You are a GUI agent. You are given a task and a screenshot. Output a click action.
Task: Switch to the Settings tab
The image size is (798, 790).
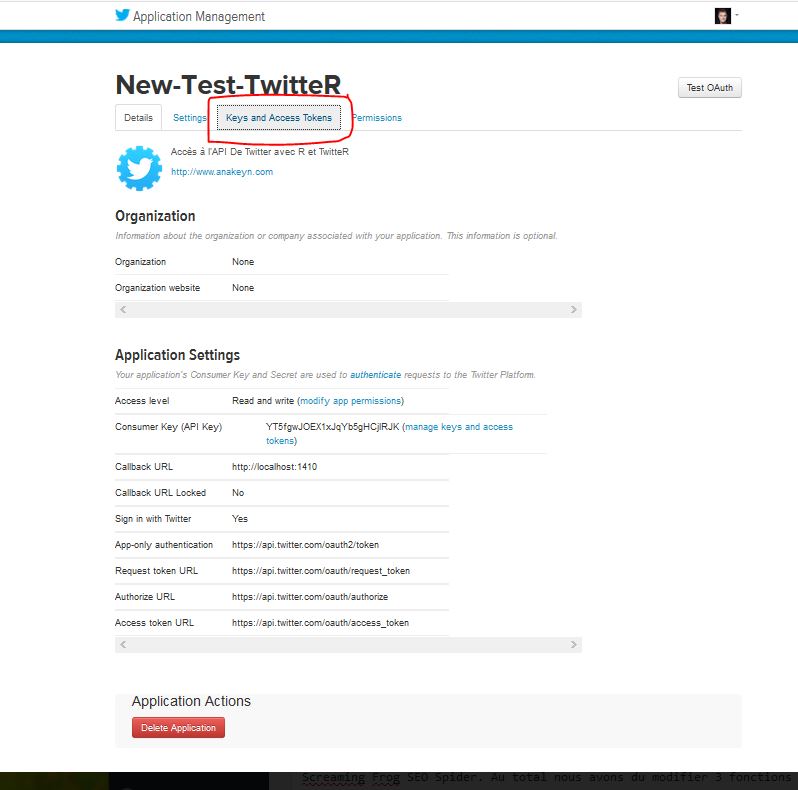pyautogui.click(x=189, y=118)
